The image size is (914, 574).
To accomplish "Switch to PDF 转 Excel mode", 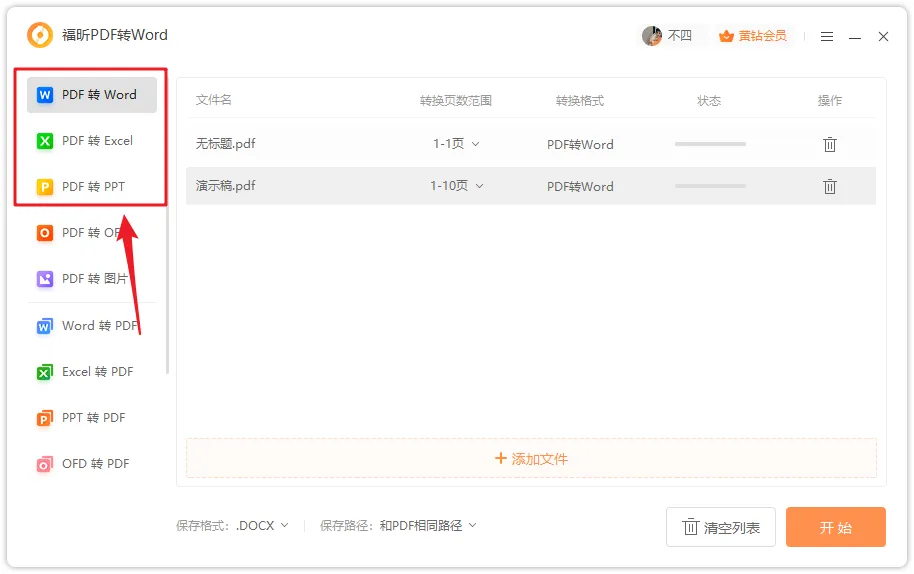I will [92, 141].
